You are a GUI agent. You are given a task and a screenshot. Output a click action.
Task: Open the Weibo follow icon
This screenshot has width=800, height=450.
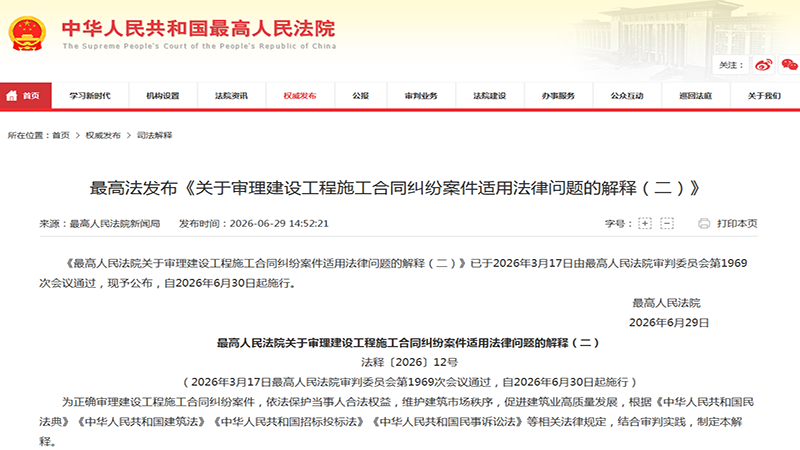763,65
